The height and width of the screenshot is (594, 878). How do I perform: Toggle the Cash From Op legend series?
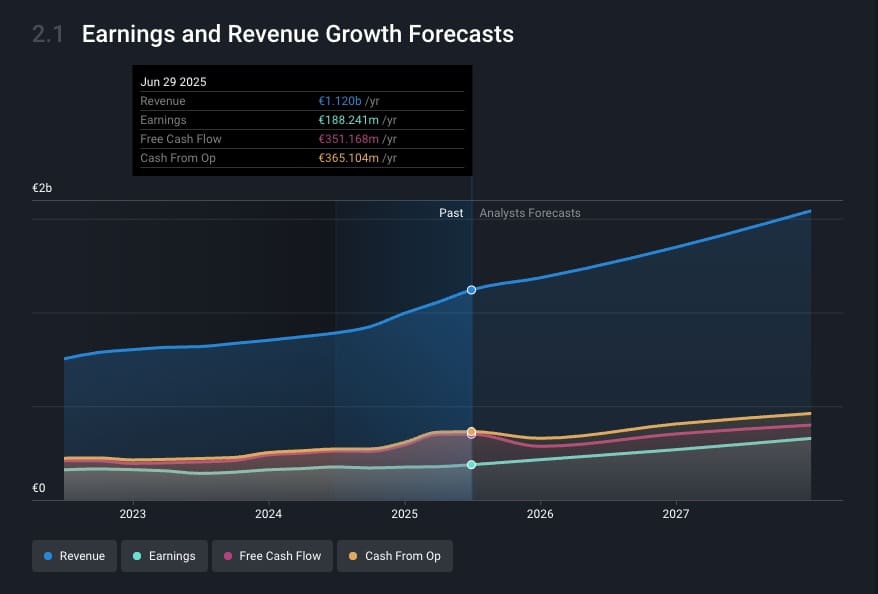point(395,556)
